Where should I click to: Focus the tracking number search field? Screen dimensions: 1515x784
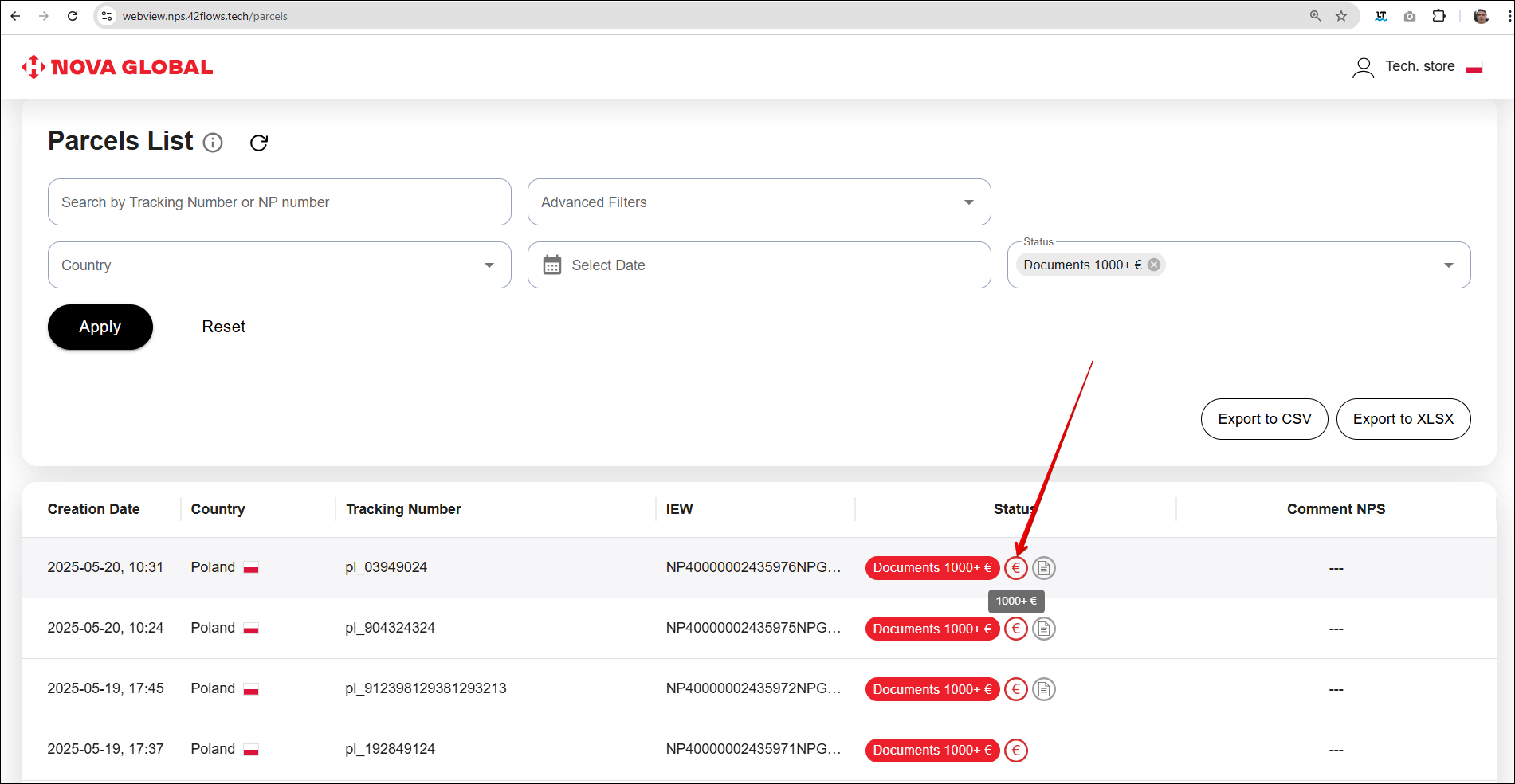pyautogui.click(x=279, y=202)
